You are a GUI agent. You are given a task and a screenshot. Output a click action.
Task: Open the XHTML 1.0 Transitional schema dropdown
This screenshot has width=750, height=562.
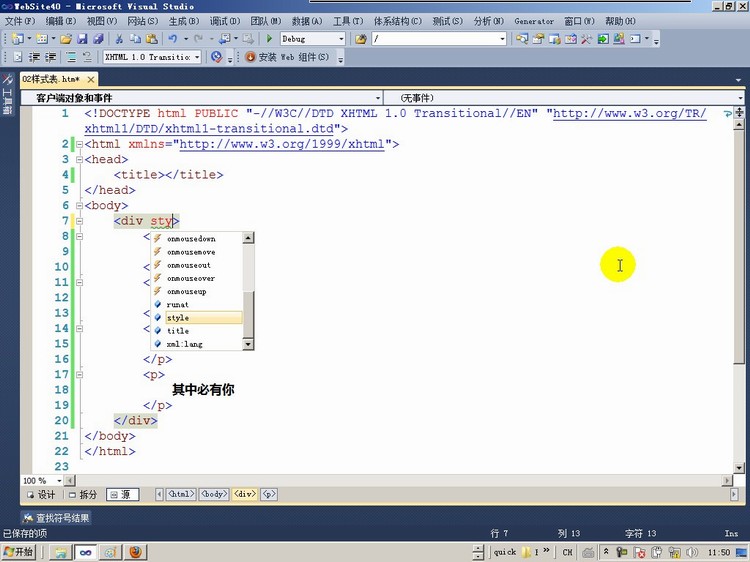click(197, 57)
